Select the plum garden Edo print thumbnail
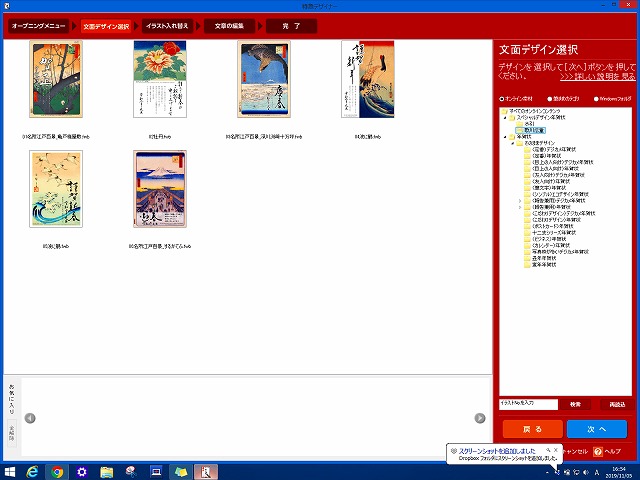Image resolution: width=640 pixels, height=480 pixels. tap(56, 79)
